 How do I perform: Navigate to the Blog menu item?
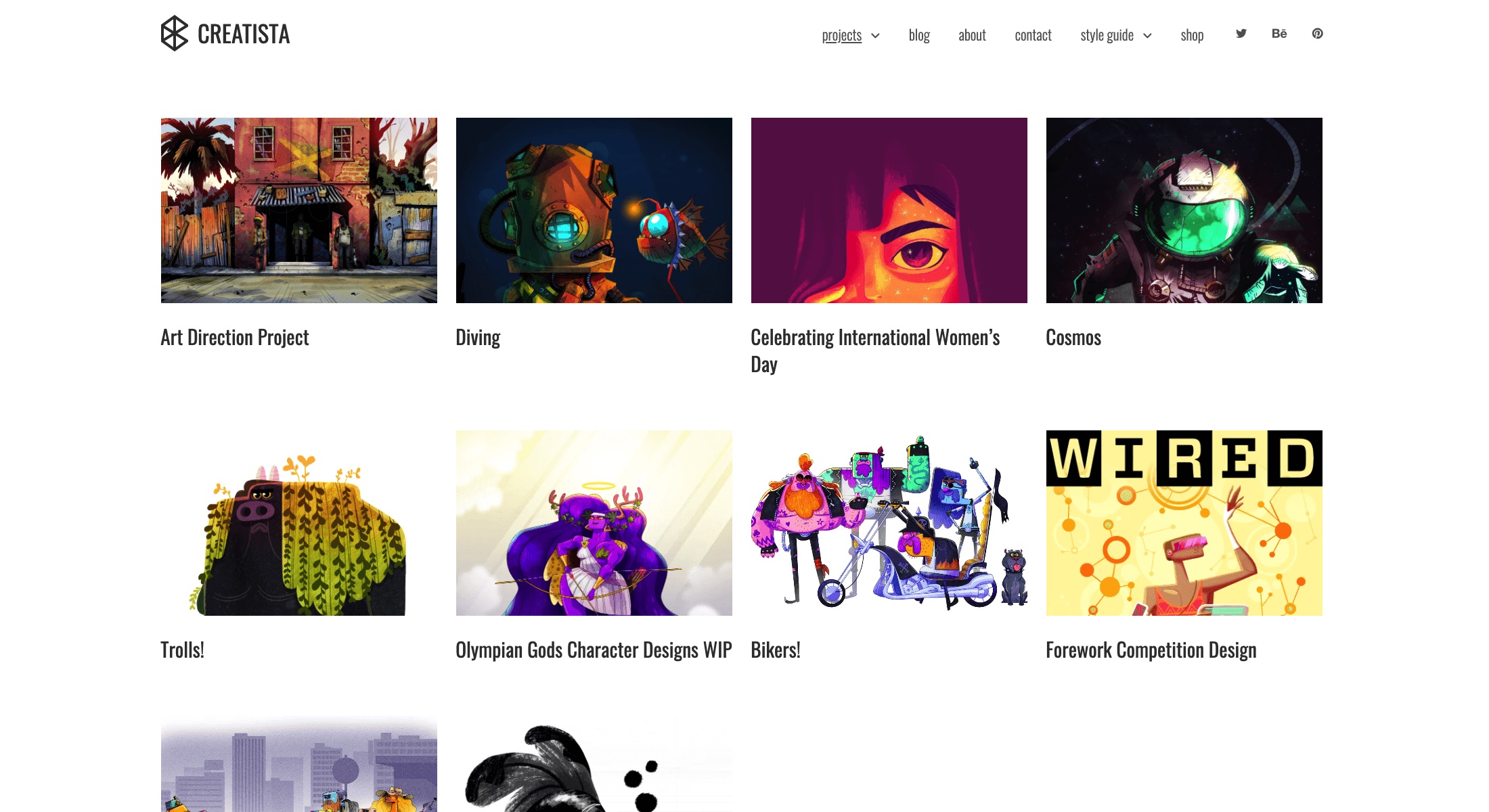coord(917,33)
